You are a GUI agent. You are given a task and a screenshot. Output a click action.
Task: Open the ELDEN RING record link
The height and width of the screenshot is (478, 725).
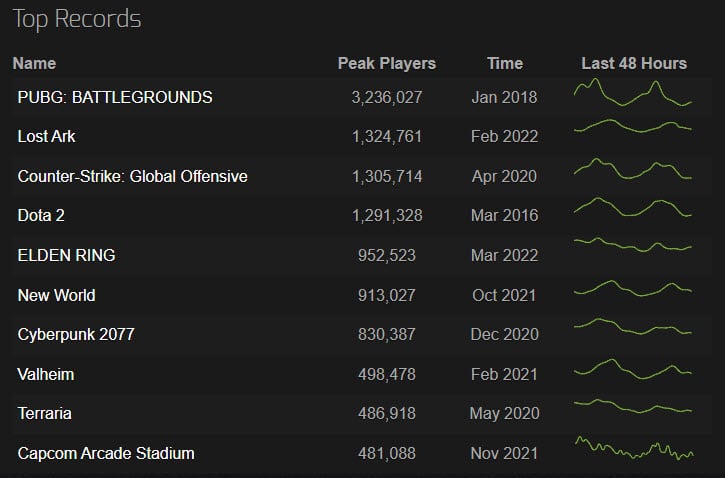point(66,255)
